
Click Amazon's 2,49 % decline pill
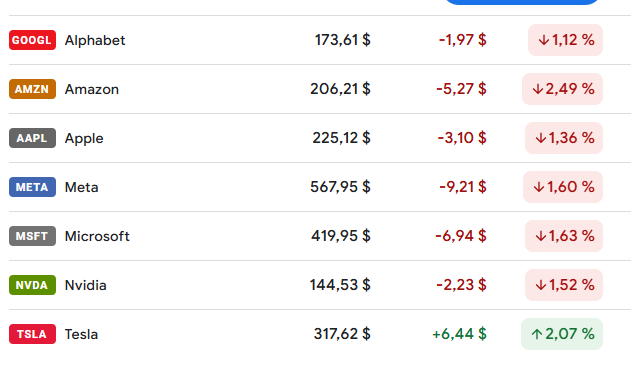point(562,89)
